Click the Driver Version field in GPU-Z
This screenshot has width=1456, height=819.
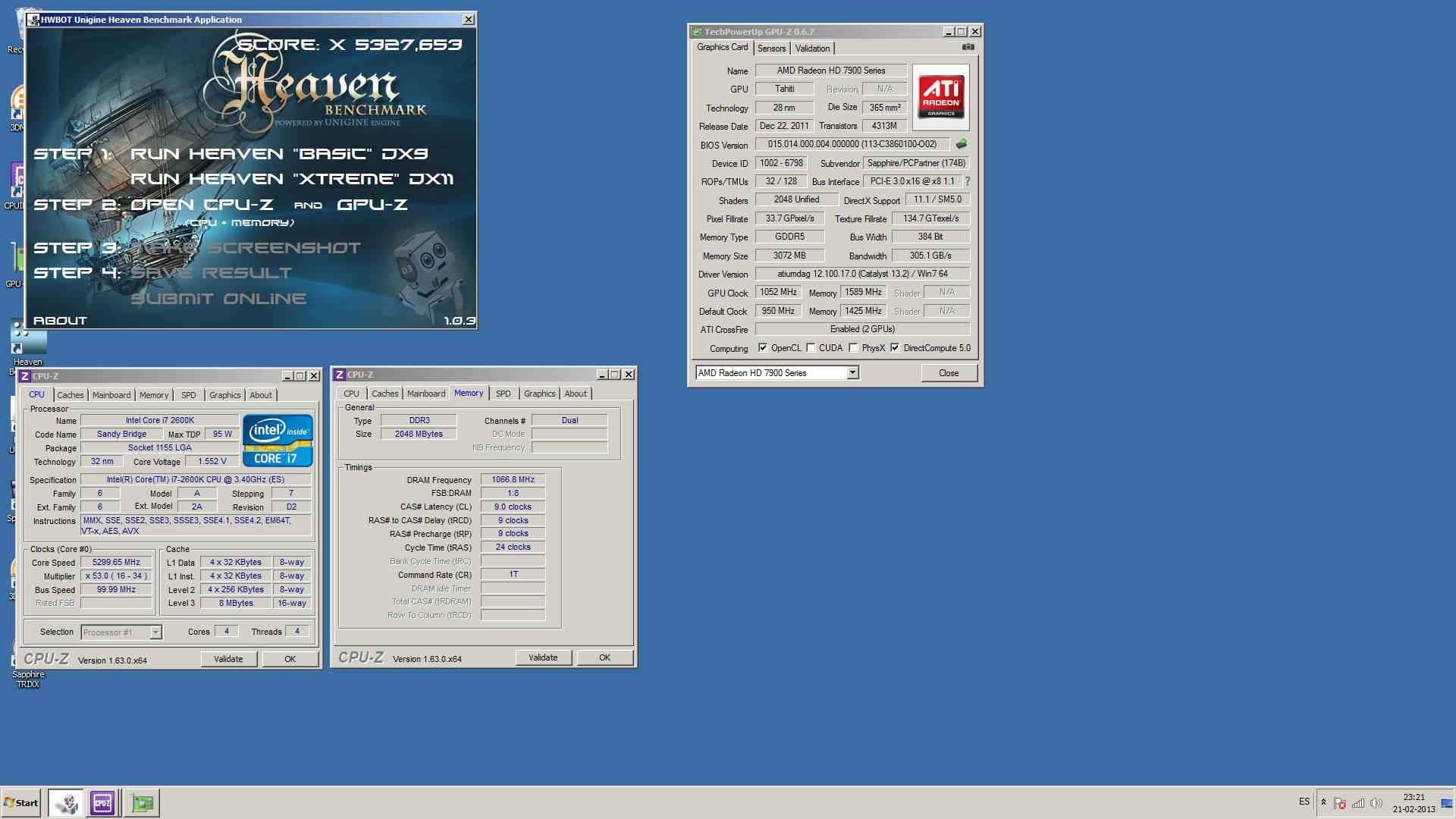click(x=862, y=274)
